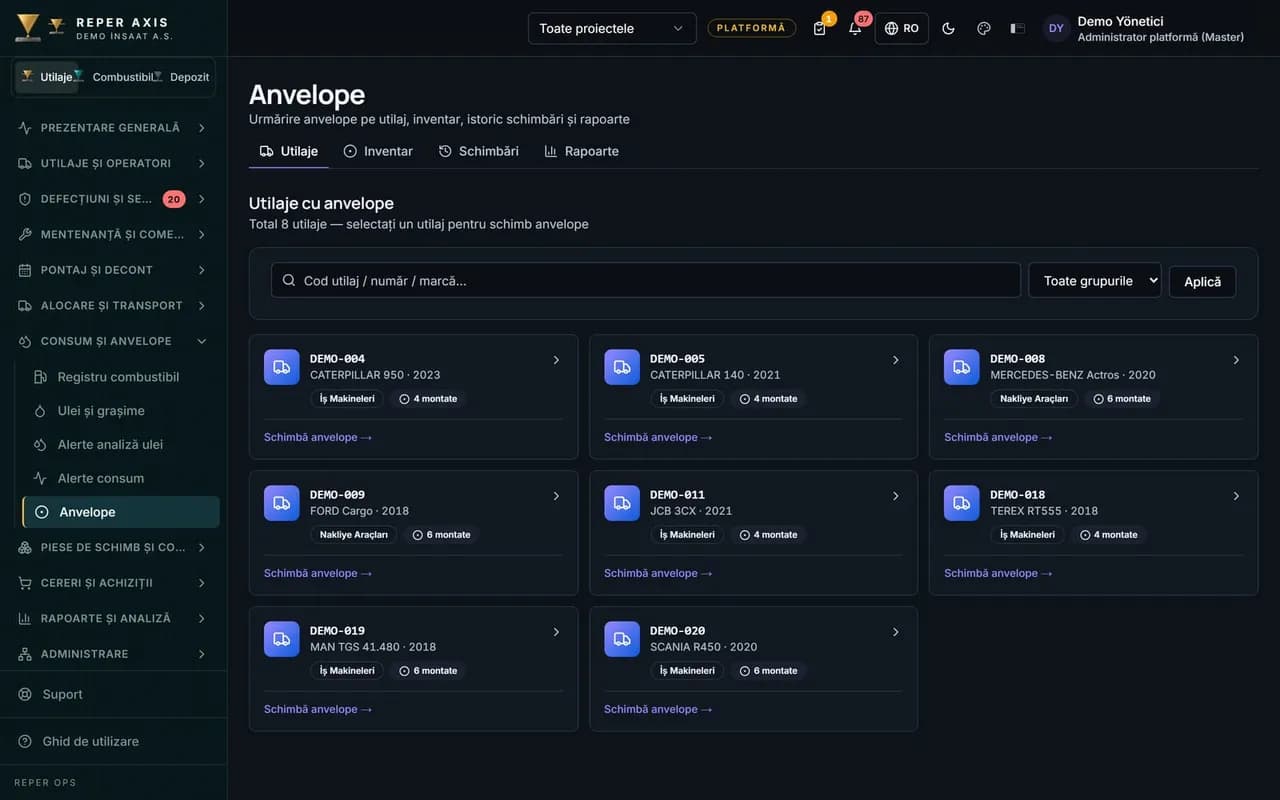Expand the Pontaj și decont section
The height and width of the screenshot is (800, 1280).
click(114, 270)
